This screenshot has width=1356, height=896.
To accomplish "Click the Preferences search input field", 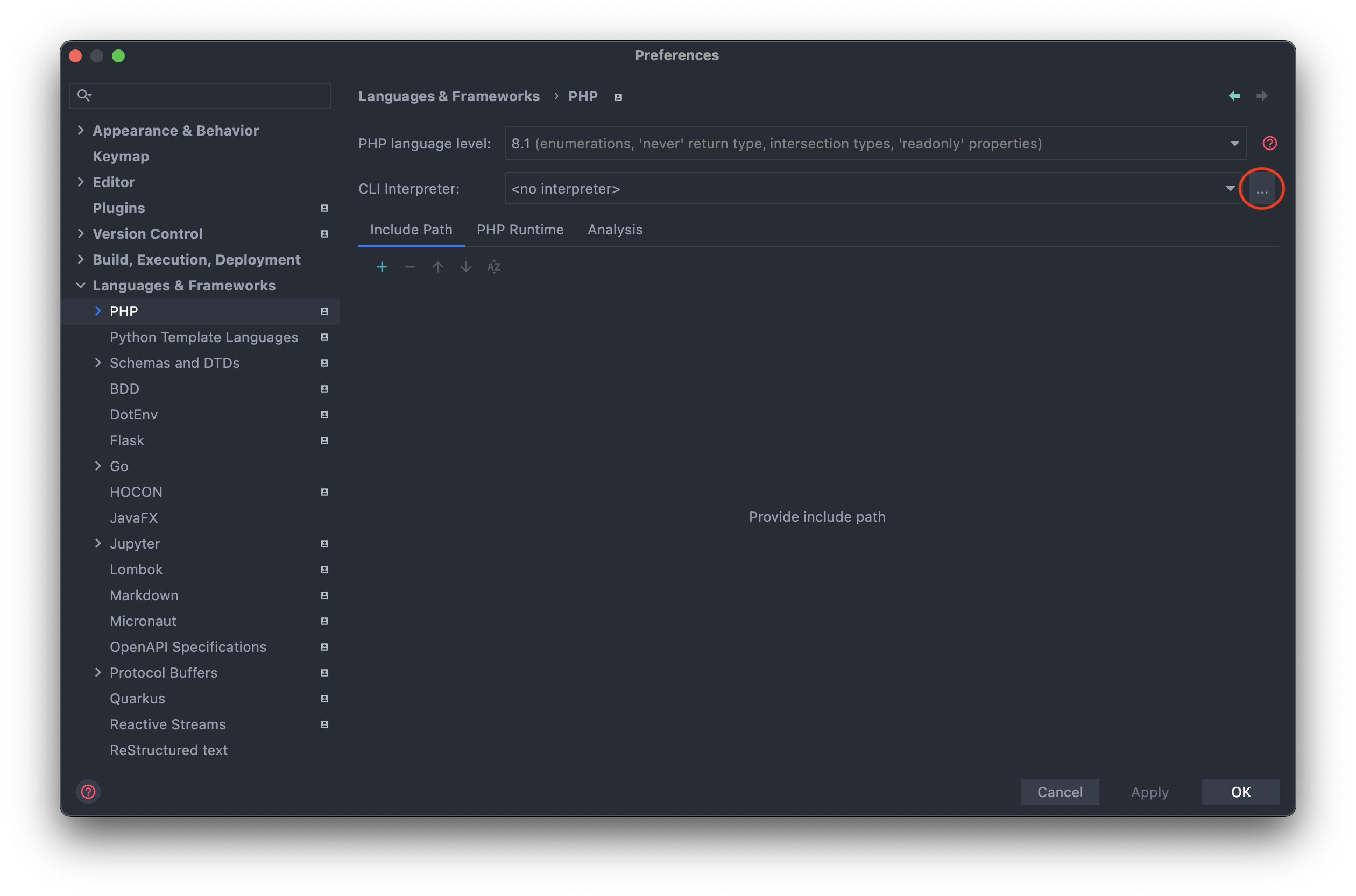I will pos(200,95).
